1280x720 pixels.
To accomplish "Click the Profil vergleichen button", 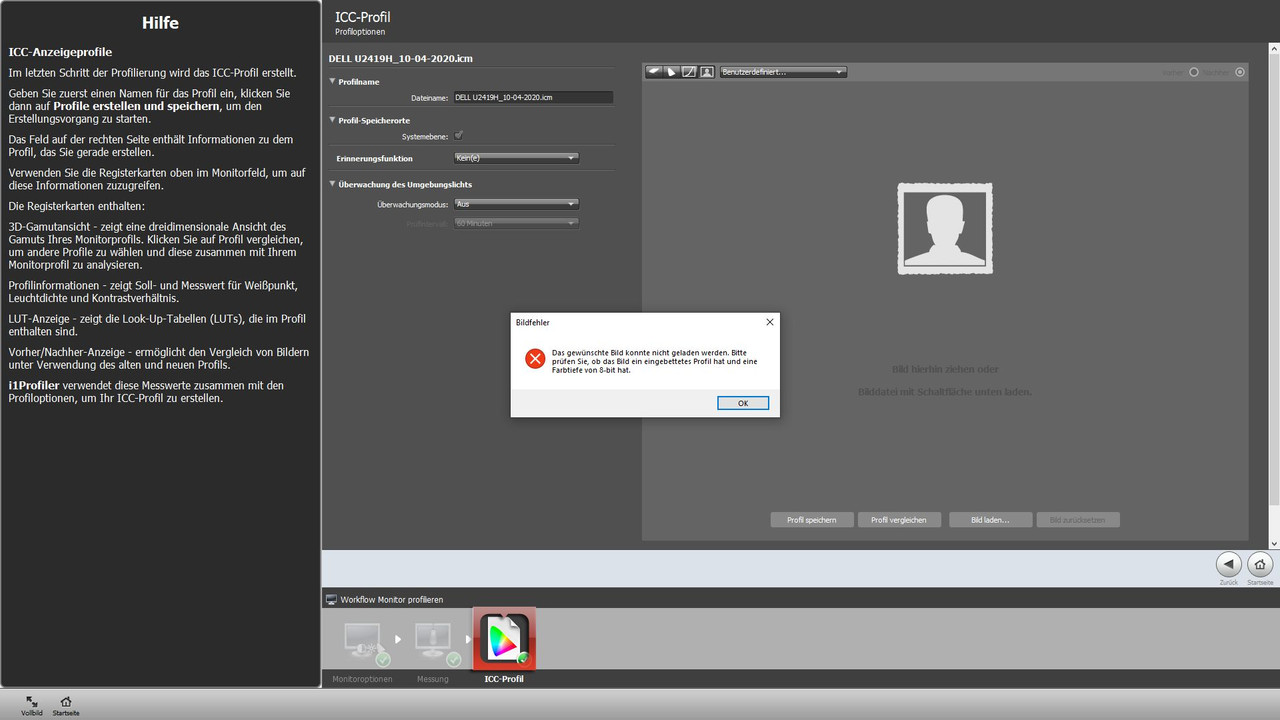I will point(899,520).
